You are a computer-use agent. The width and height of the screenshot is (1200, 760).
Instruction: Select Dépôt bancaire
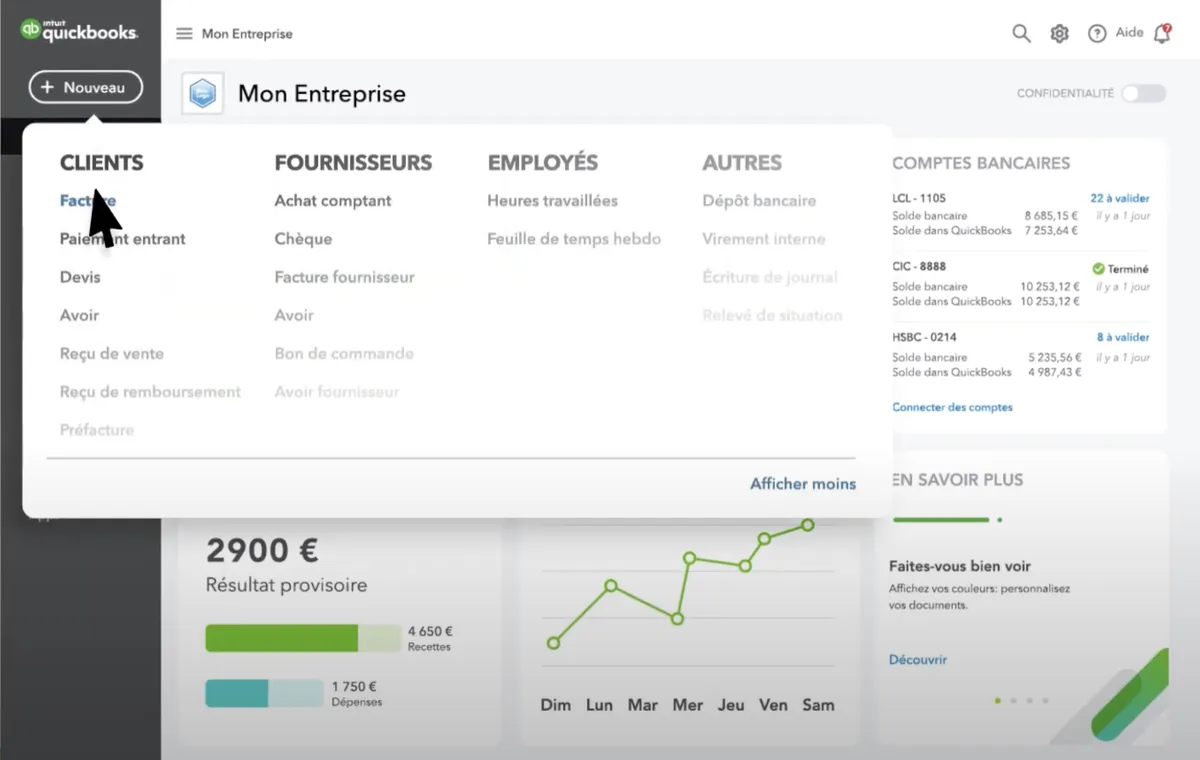pyautogui.click(x=759, y=200)
